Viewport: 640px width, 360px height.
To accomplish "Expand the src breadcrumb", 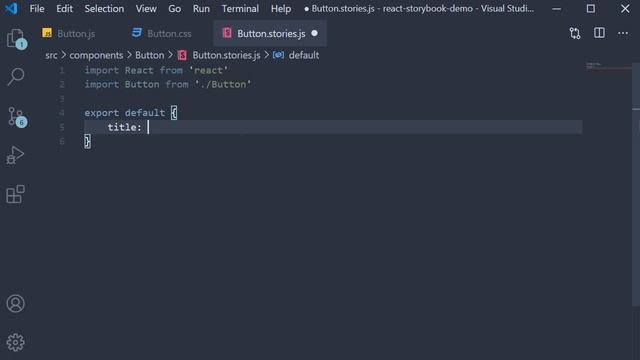I will coord(51,55).
